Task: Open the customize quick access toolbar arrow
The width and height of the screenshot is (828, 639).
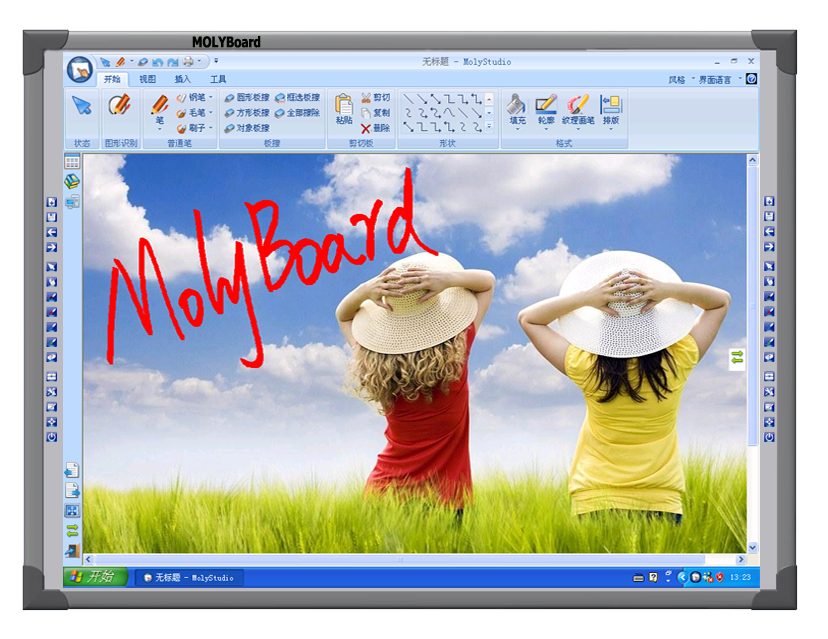Action: [216, 61]
